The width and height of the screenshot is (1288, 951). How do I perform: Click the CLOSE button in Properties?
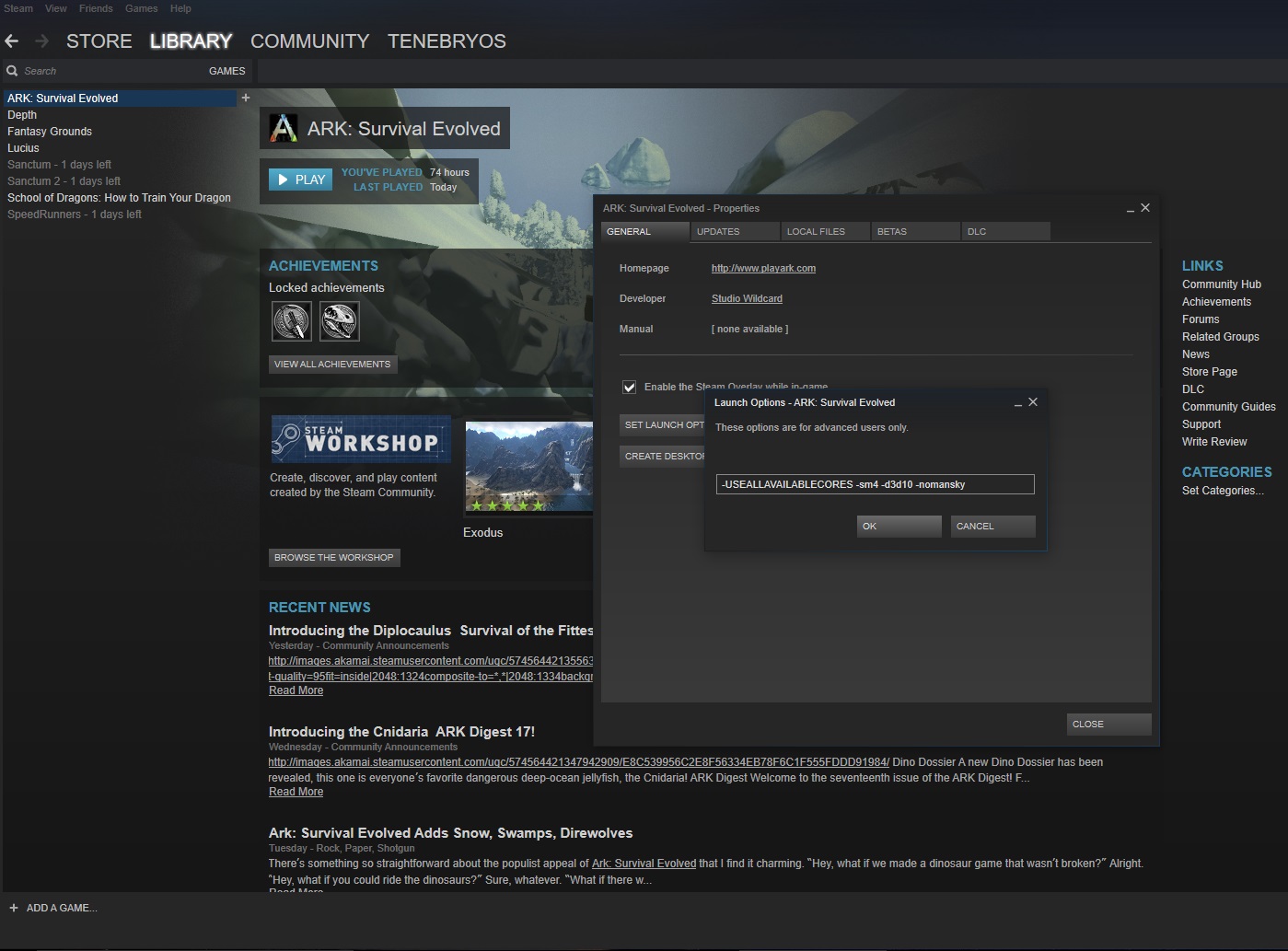1108,725
